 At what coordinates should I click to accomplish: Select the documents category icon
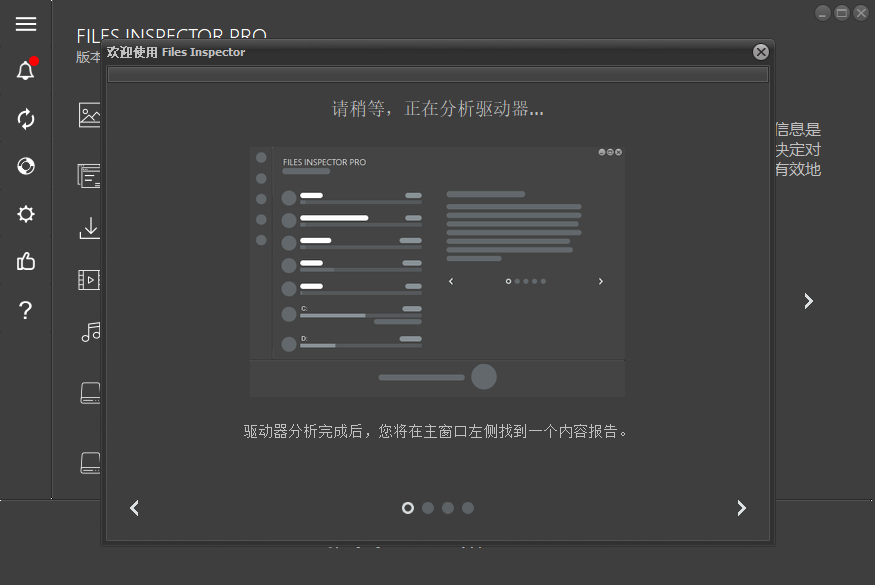point(89,176)
